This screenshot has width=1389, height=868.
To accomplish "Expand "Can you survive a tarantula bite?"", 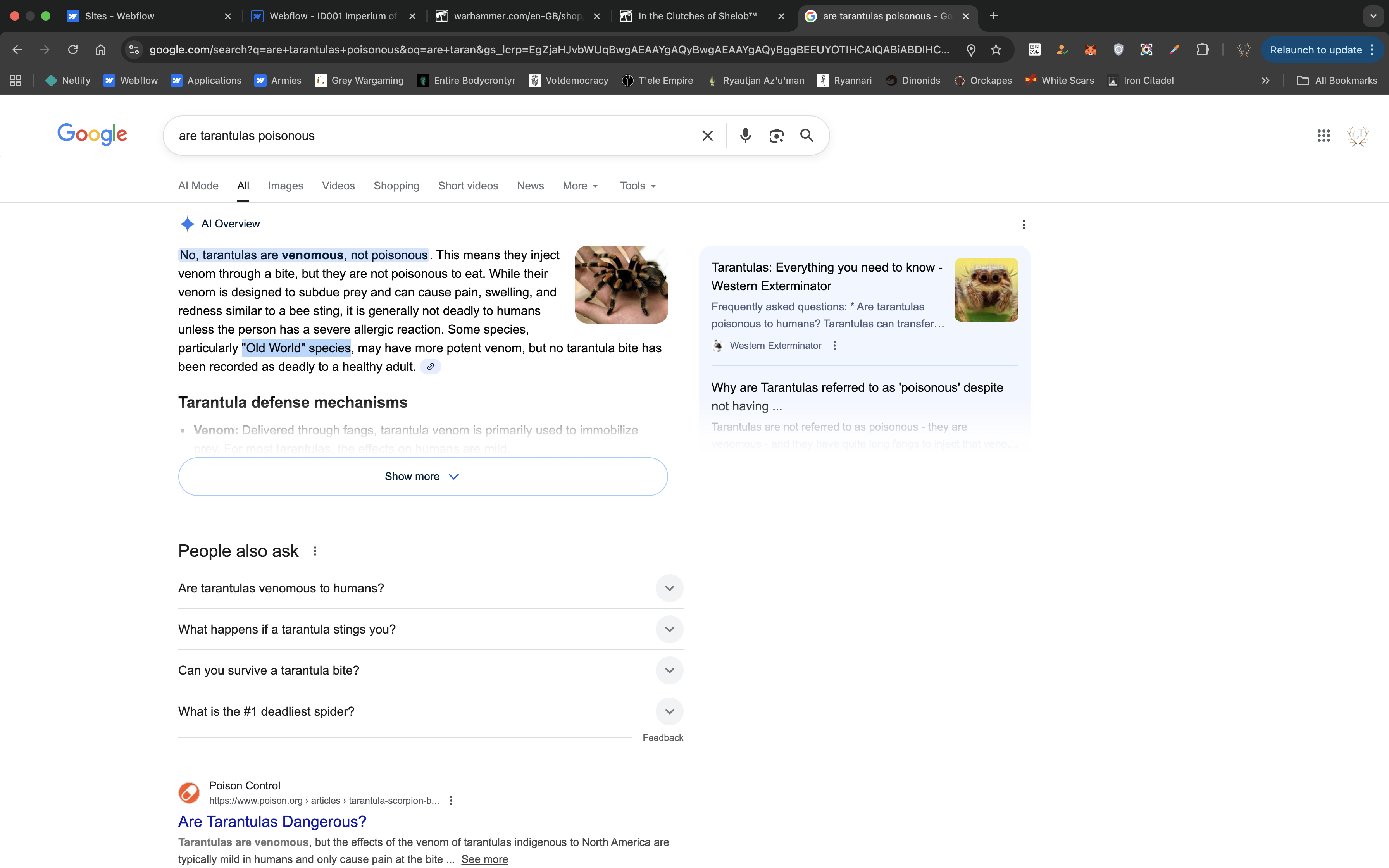I will tap(669, 670).
